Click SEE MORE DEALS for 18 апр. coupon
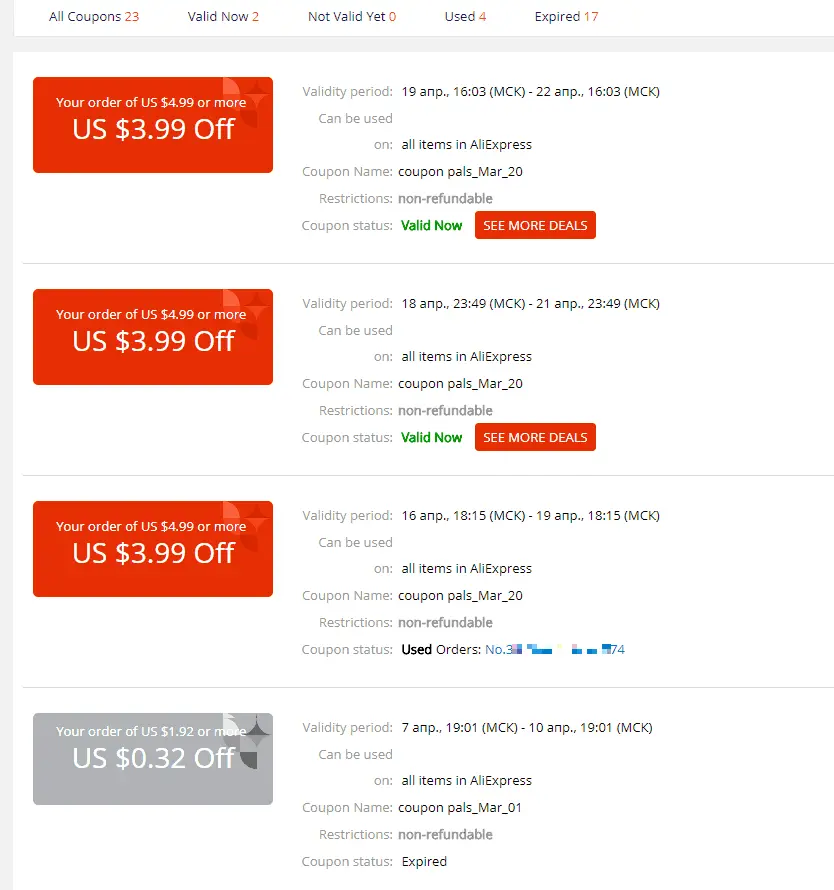The height and width of the screenshot is (890, 834). point(535,437)
